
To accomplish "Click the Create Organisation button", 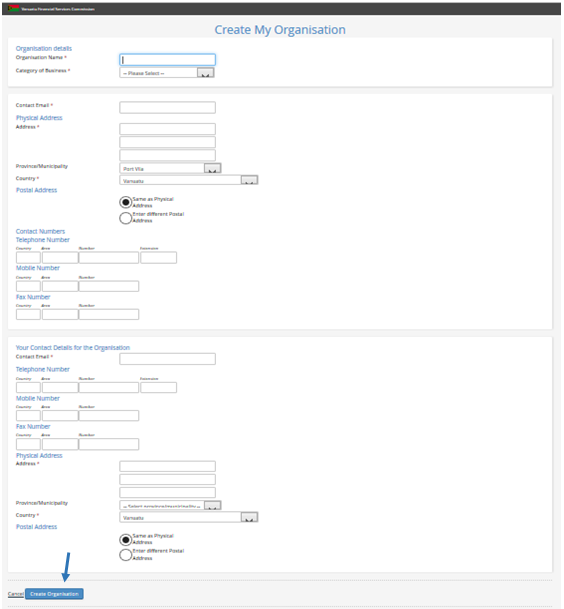I will click(54, 594).
